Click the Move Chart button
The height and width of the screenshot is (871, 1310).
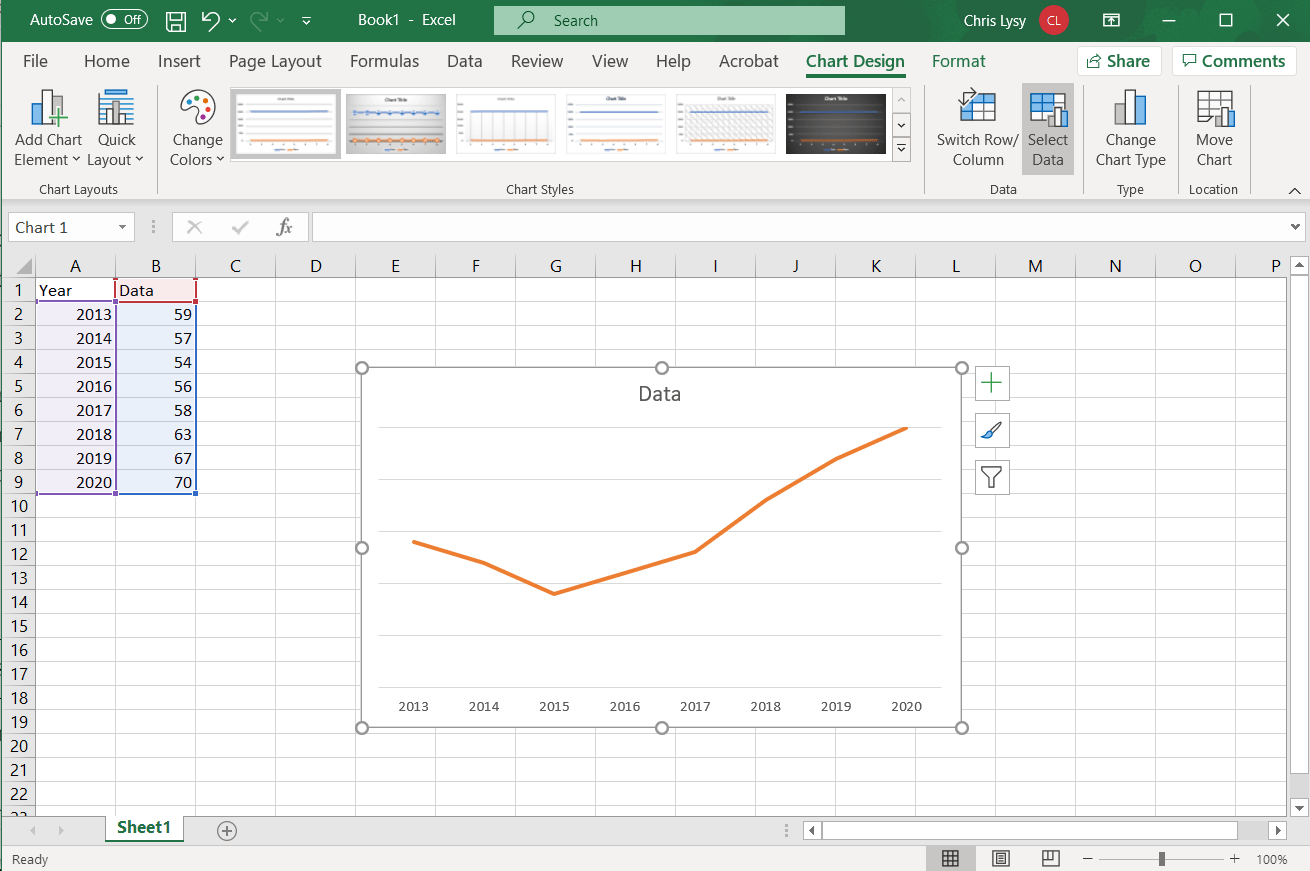pos(1214,128)
